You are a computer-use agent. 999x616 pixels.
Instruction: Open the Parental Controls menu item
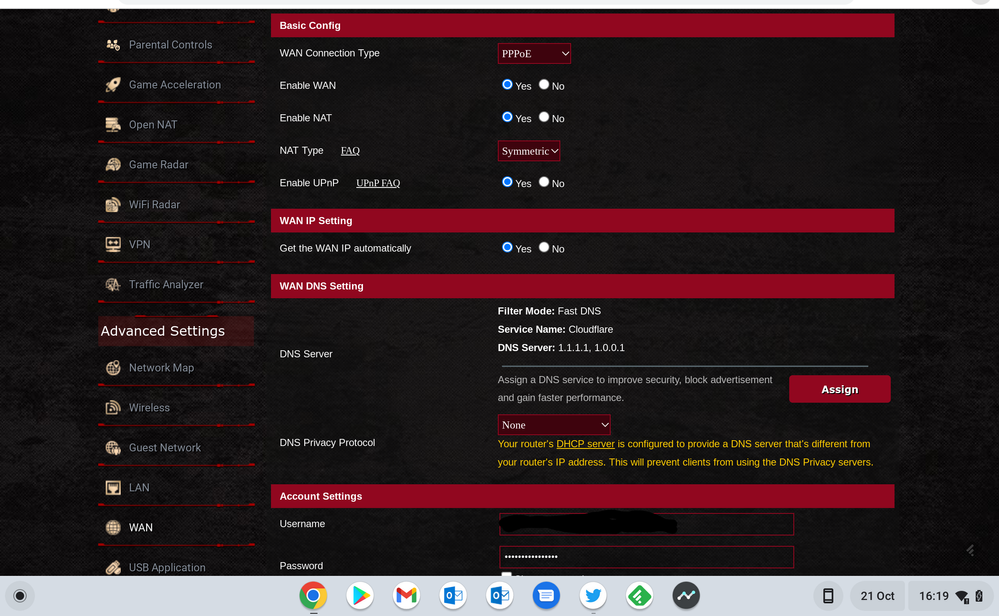click(x=170, y=45)
